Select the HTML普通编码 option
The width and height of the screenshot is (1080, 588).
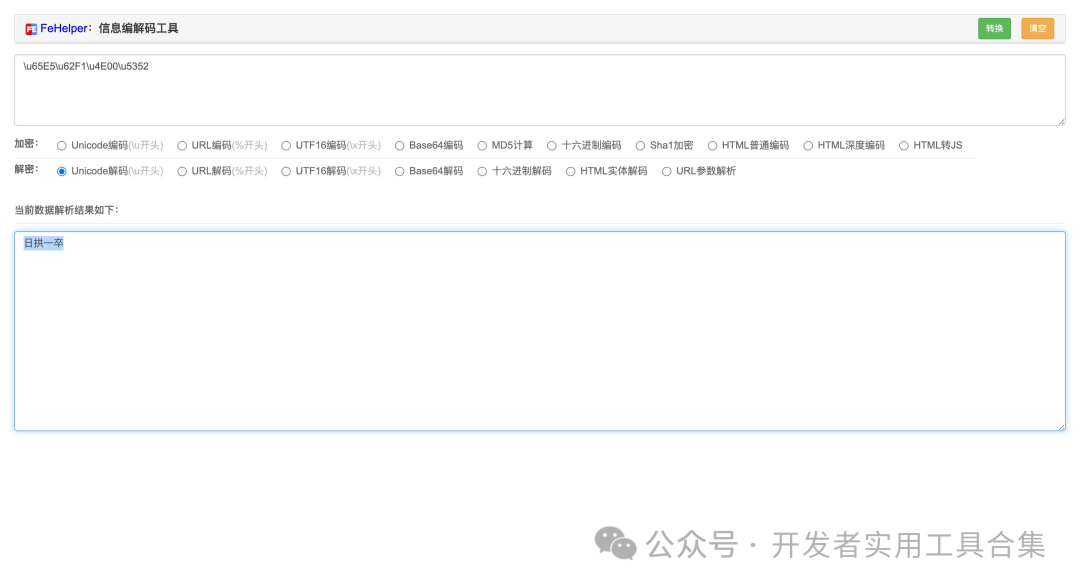coord(712,145)
